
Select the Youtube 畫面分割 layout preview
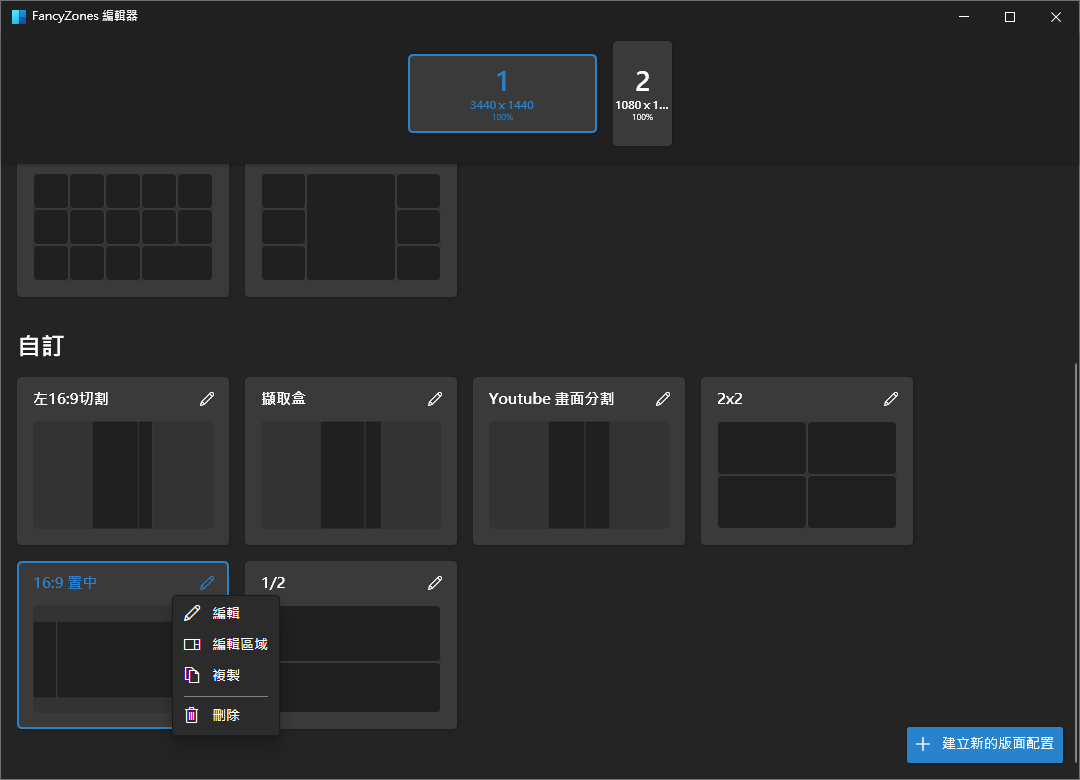coord(578,475)
